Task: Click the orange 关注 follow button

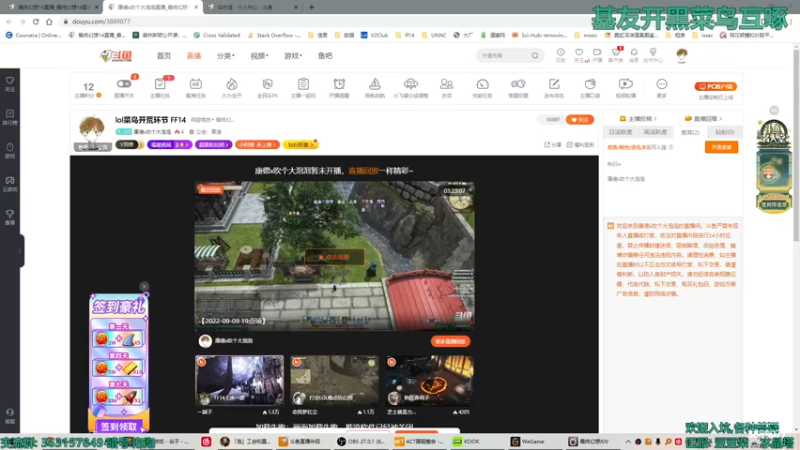Action: point(580,119)
